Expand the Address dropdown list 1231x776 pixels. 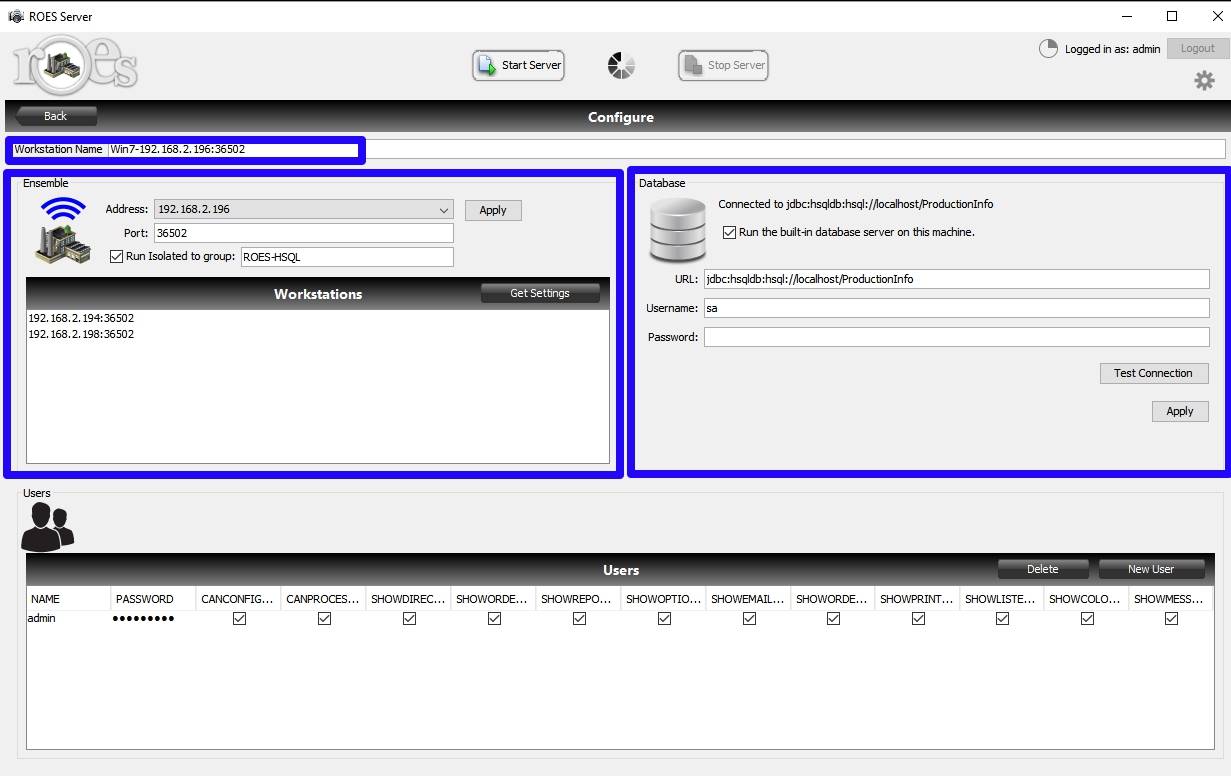point(444,210)
